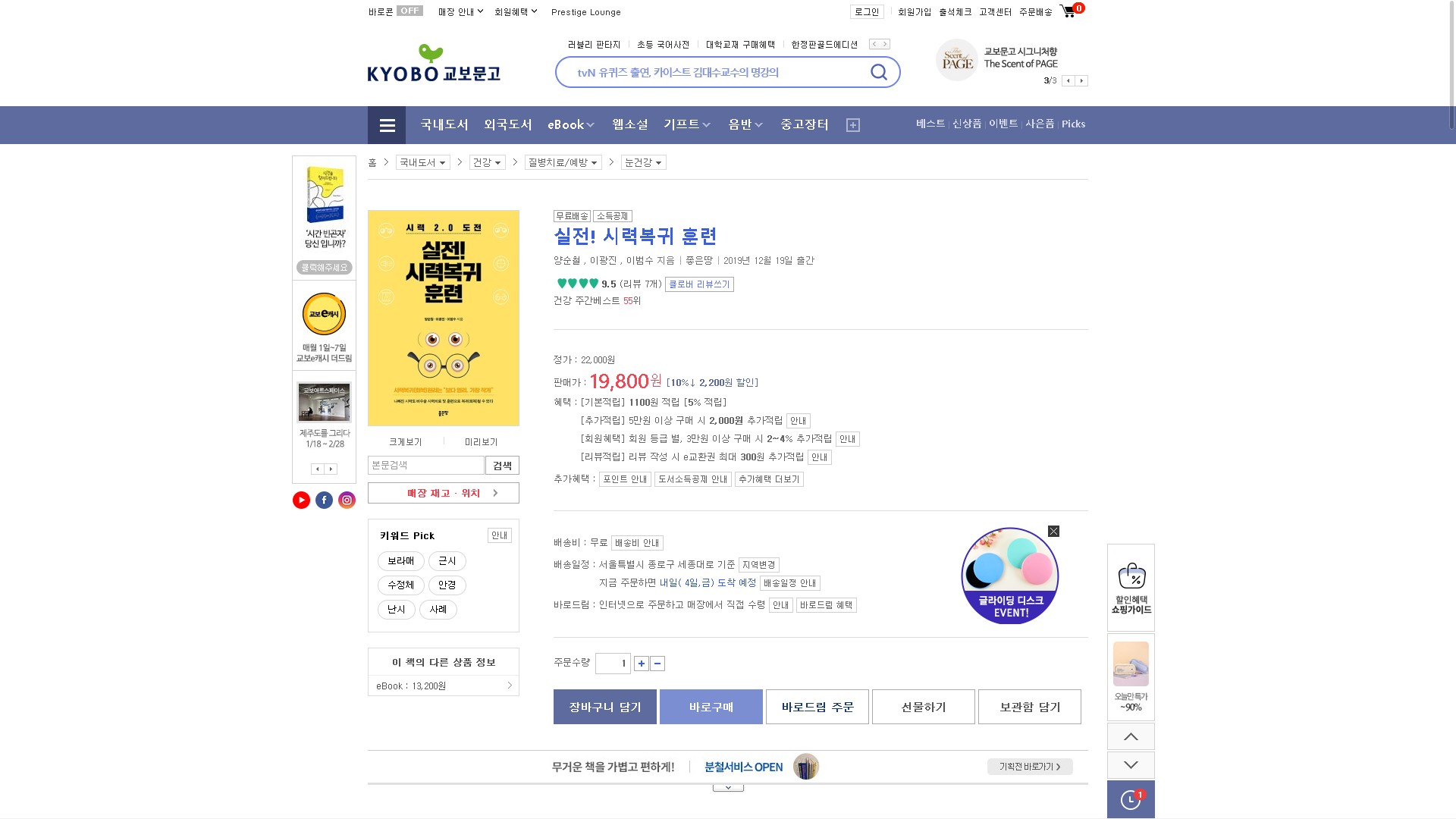Image resolution: width=1456 pixels, height=819 pixels.
Task: Click 미리보기 link under cover
Action: coord(482,442)
